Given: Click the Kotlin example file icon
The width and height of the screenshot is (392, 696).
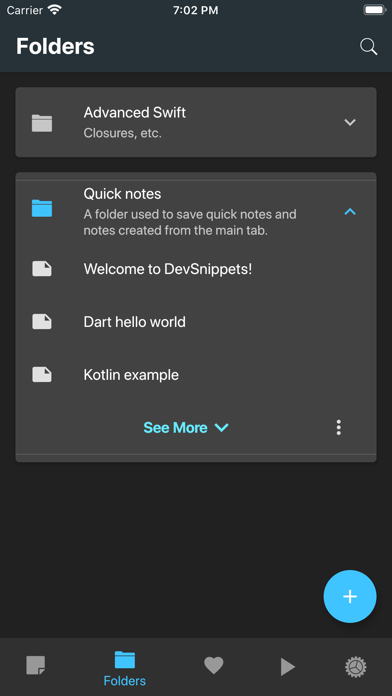Looking at the screenshot, I should [42, 375].
